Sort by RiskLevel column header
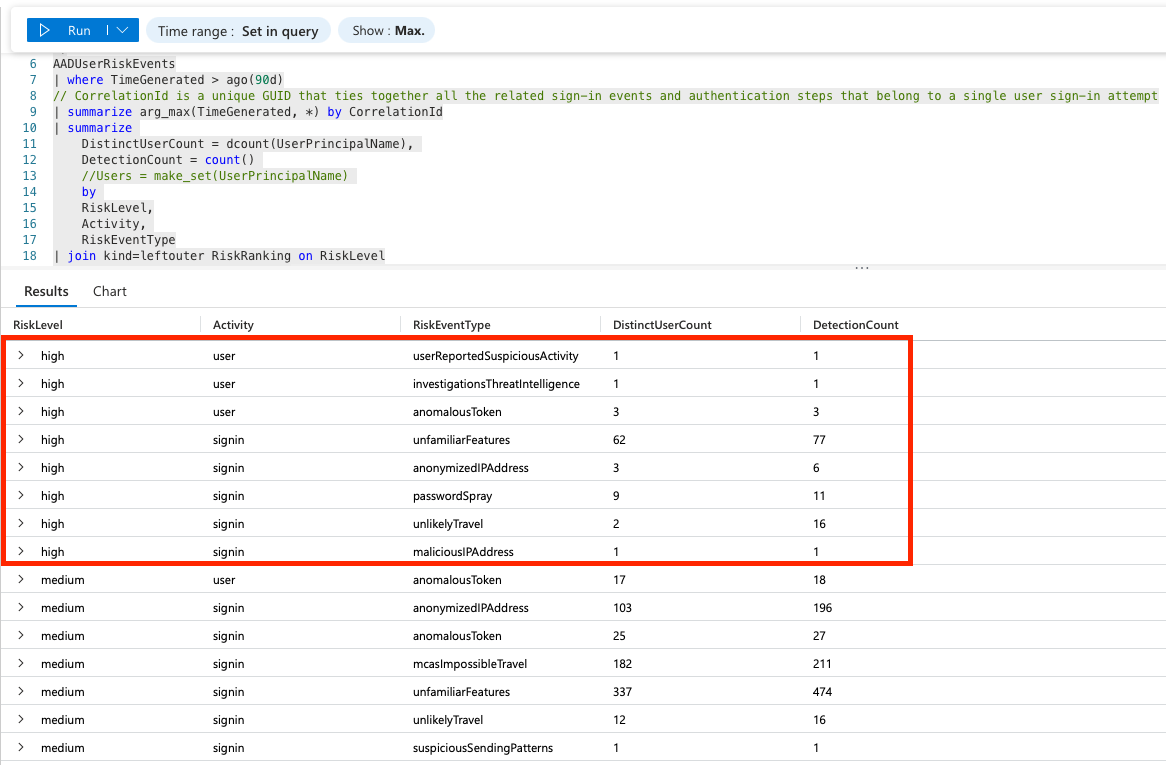This screenshot has width=1166, height=765. point(38,325)
